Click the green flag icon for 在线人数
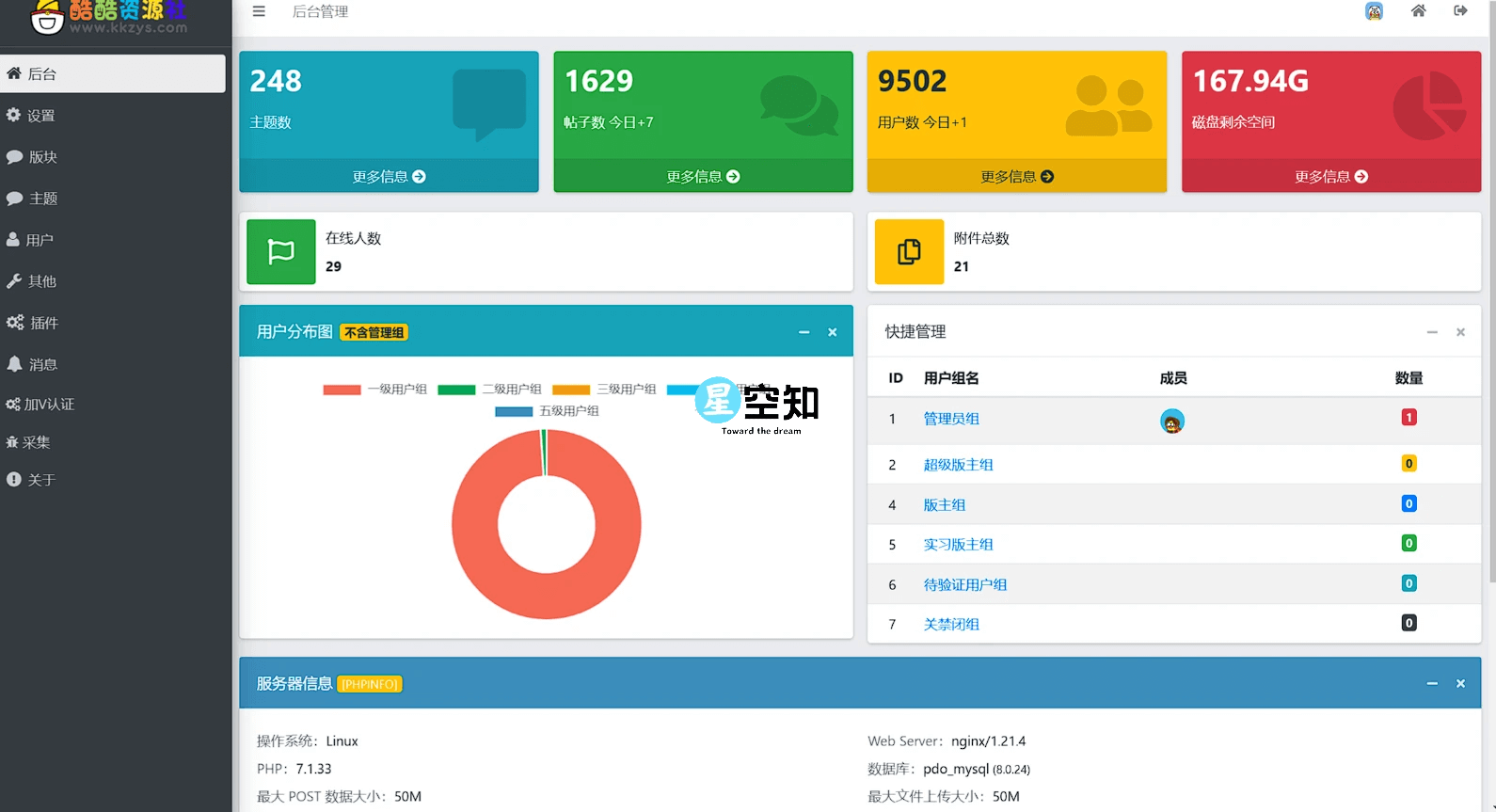Image resolution: width=1496 pixels, height=812 pixels. click(281, 251)
